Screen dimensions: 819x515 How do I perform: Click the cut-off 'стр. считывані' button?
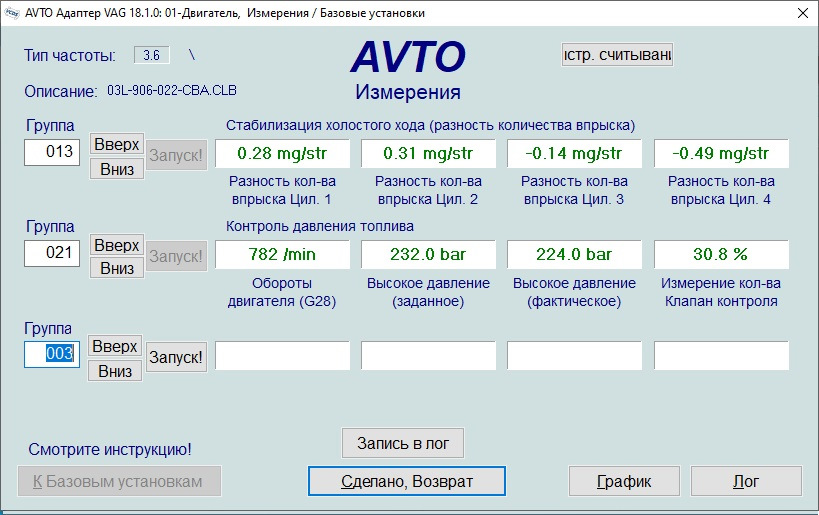[x=617, y=55]
